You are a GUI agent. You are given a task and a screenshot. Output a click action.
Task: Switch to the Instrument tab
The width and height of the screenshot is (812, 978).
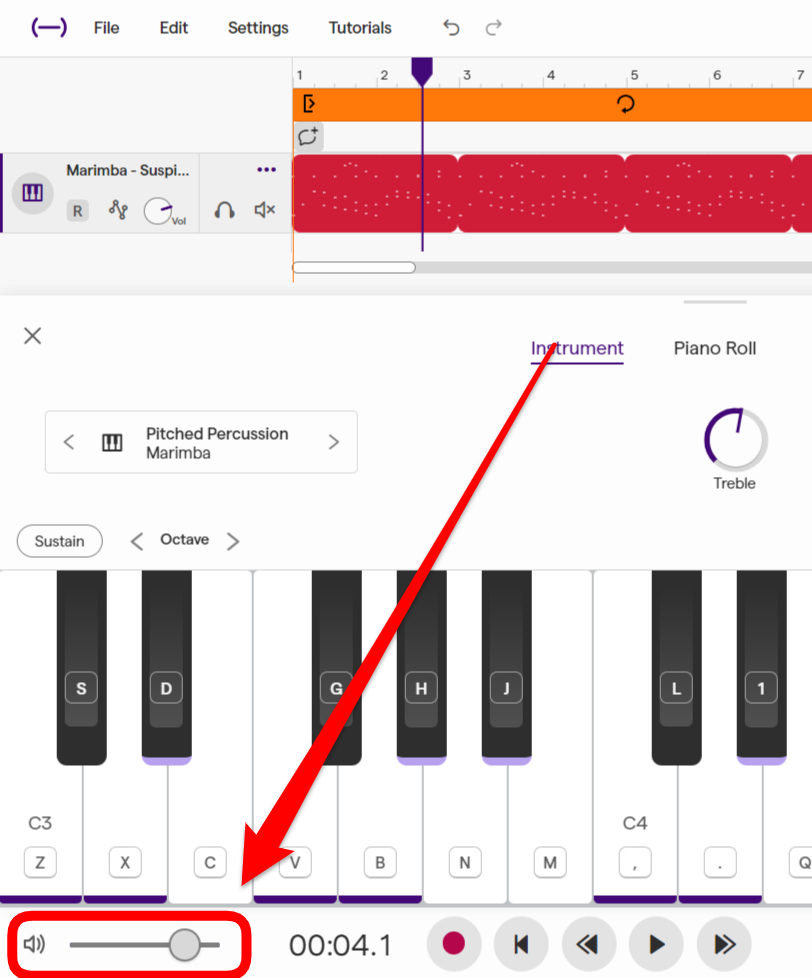tap(577, 348)
